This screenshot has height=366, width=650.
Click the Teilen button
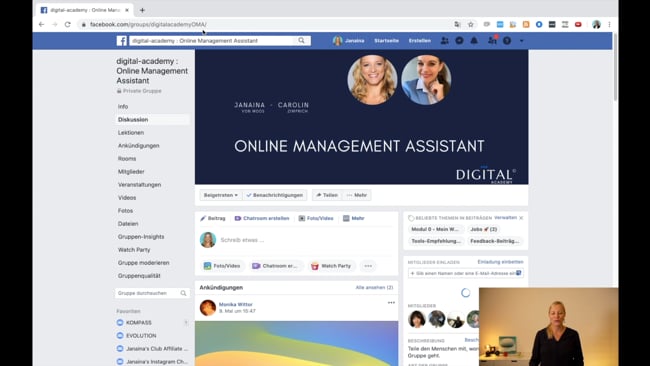click(327, 195)
